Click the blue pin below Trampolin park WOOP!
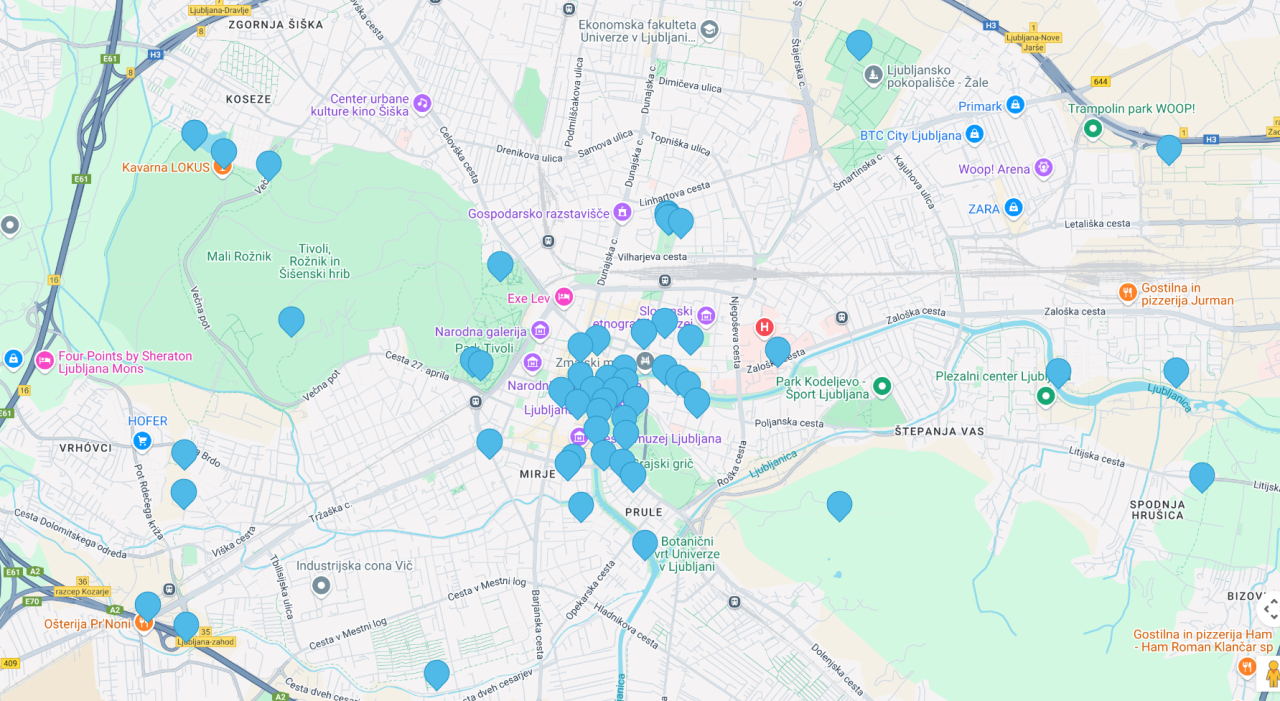Viewport: 1280px width, 701px height. pyautogui.click(x=1169, y=148)
